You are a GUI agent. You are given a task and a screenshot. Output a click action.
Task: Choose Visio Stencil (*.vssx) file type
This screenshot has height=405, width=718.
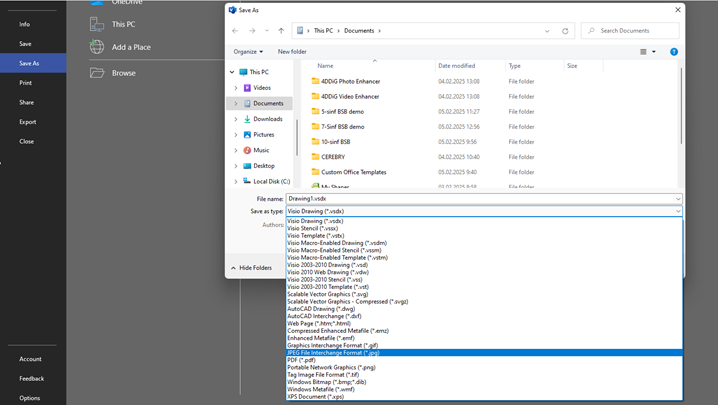pyautogui.click(x=484, y=228)
